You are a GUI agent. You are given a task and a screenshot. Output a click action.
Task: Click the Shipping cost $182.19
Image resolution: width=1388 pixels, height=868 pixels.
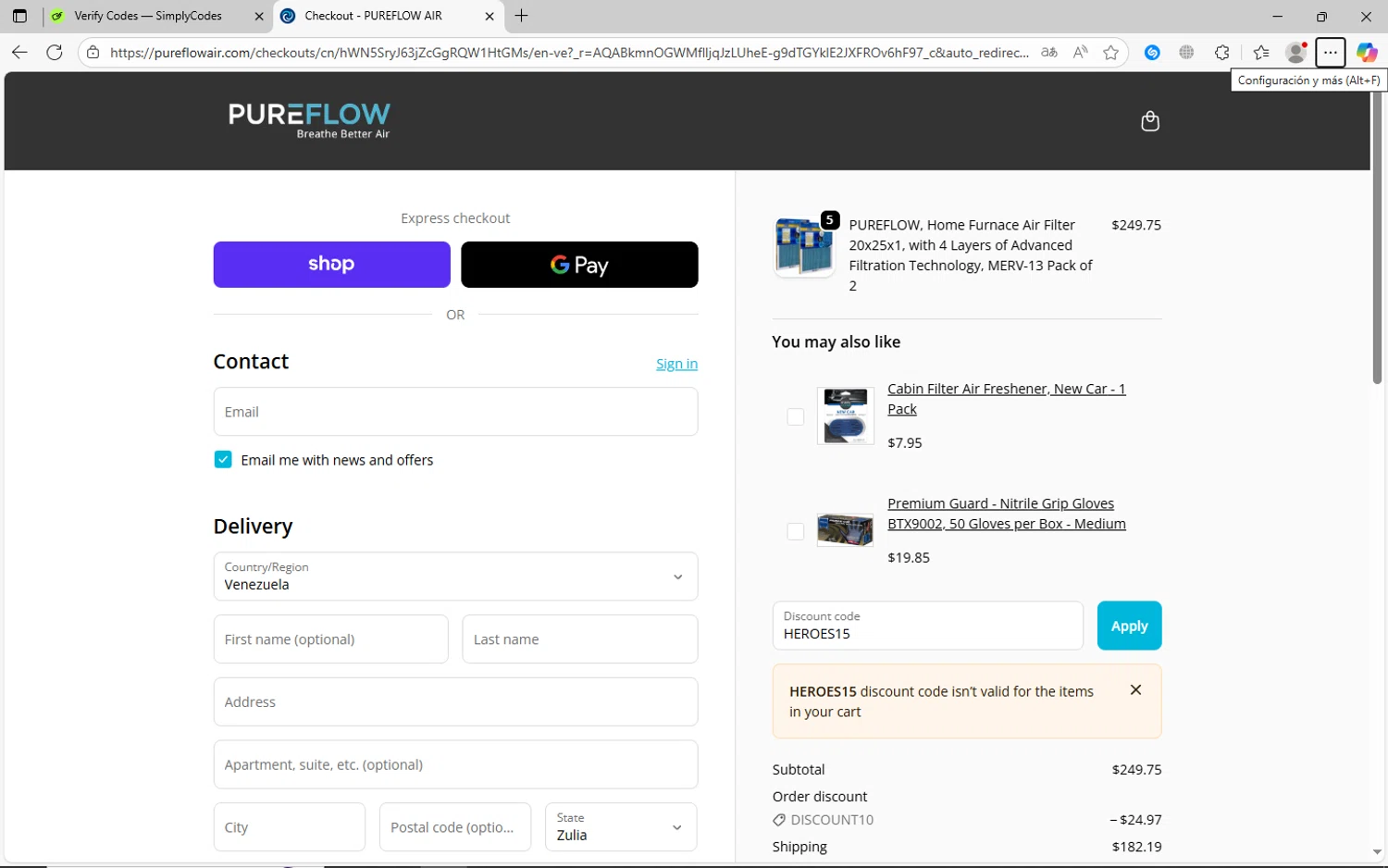pos(1136,847)
